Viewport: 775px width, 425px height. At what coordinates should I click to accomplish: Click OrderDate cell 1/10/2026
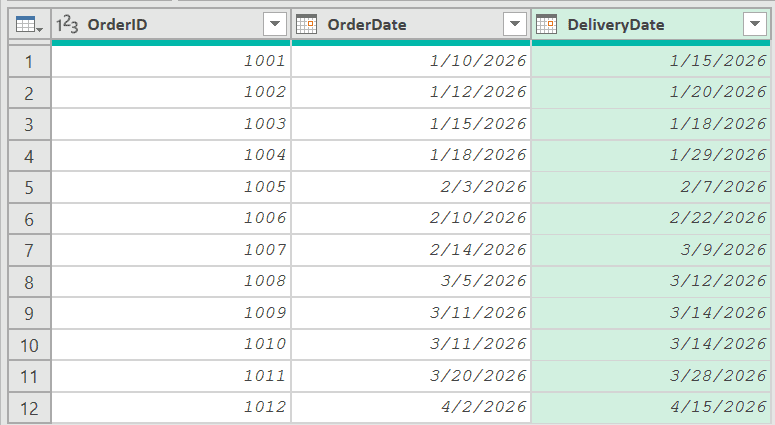coord(411,61)
